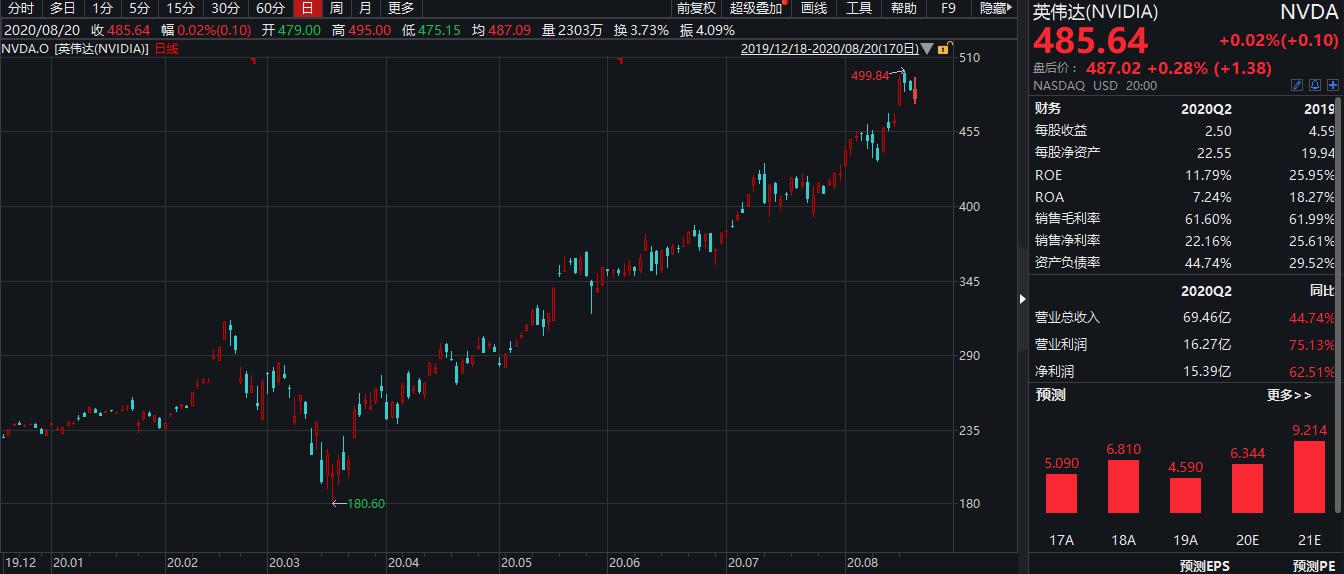The image size is (1344, 574).
Task: Click the 2020Q2 column header in 财务
Action: 1206,108
